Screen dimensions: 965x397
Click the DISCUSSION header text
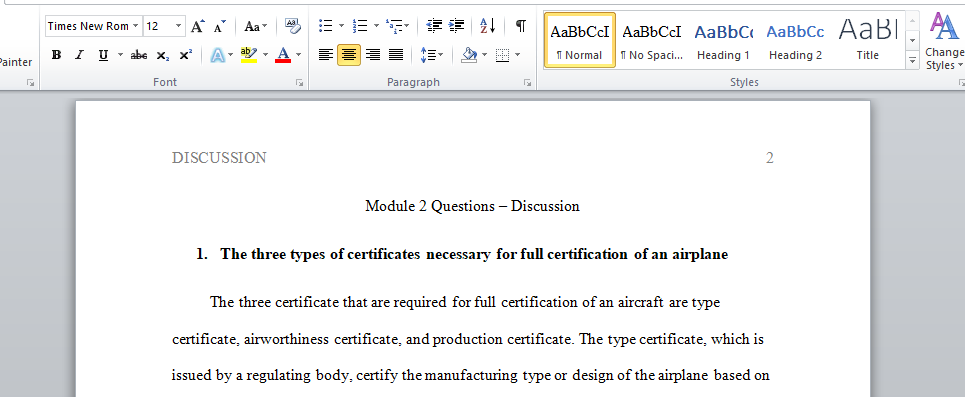point(219,158)
